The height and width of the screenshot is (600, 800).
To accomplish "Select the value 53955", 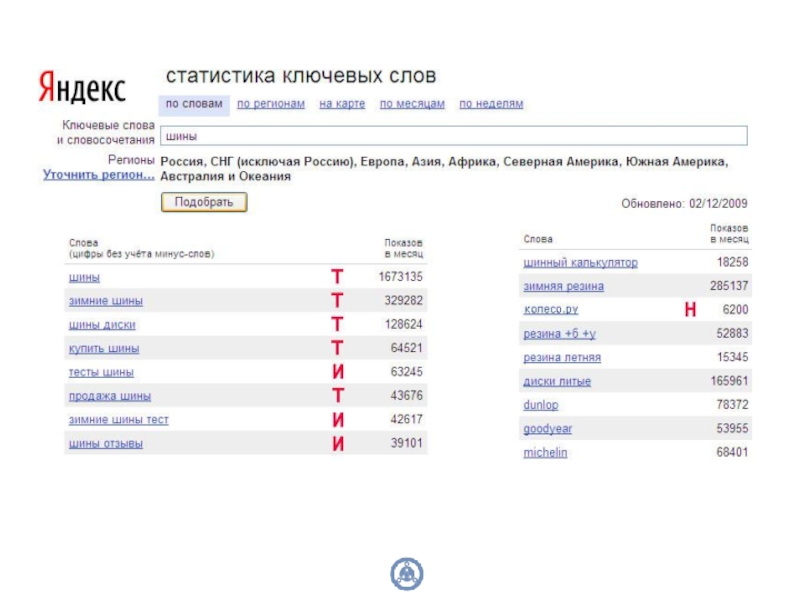I will [732, 429].
